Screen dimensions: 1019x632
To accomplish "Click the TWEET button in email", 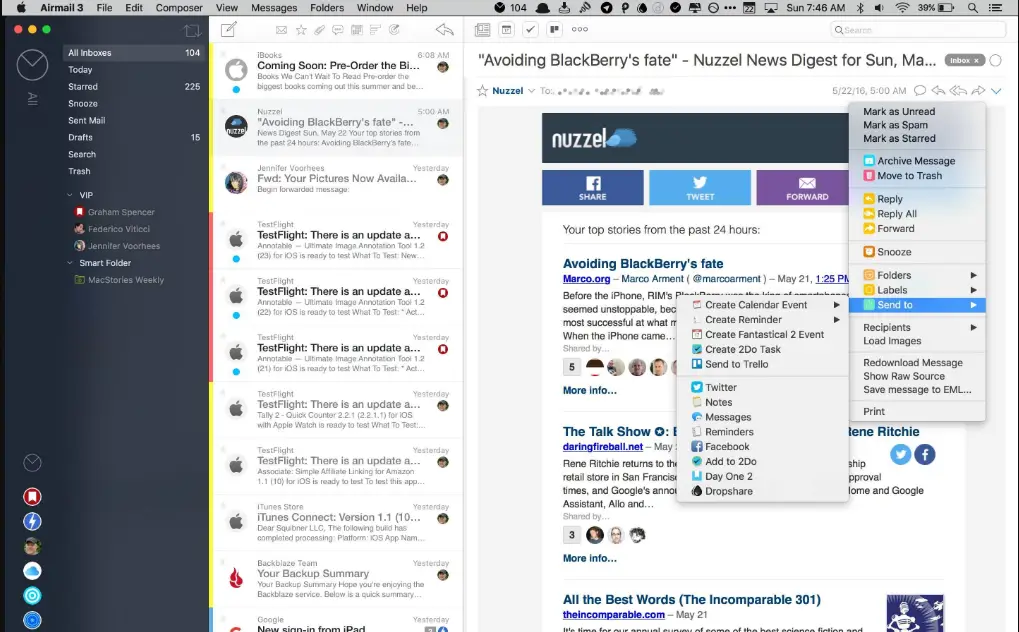I will pos(700,188).
